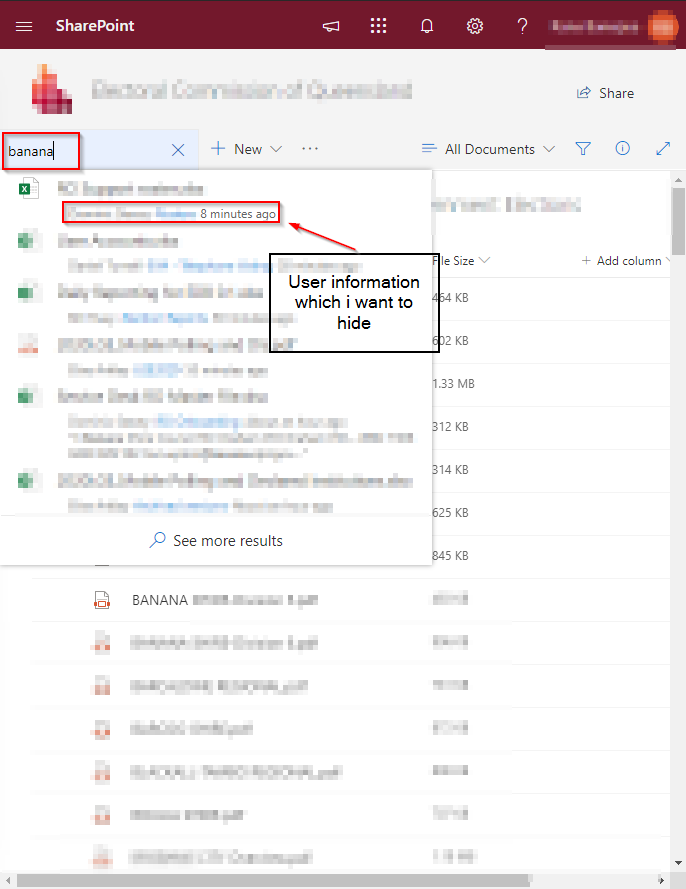
Task: Expand the New dropdown chevron
Action: [276, 149]
